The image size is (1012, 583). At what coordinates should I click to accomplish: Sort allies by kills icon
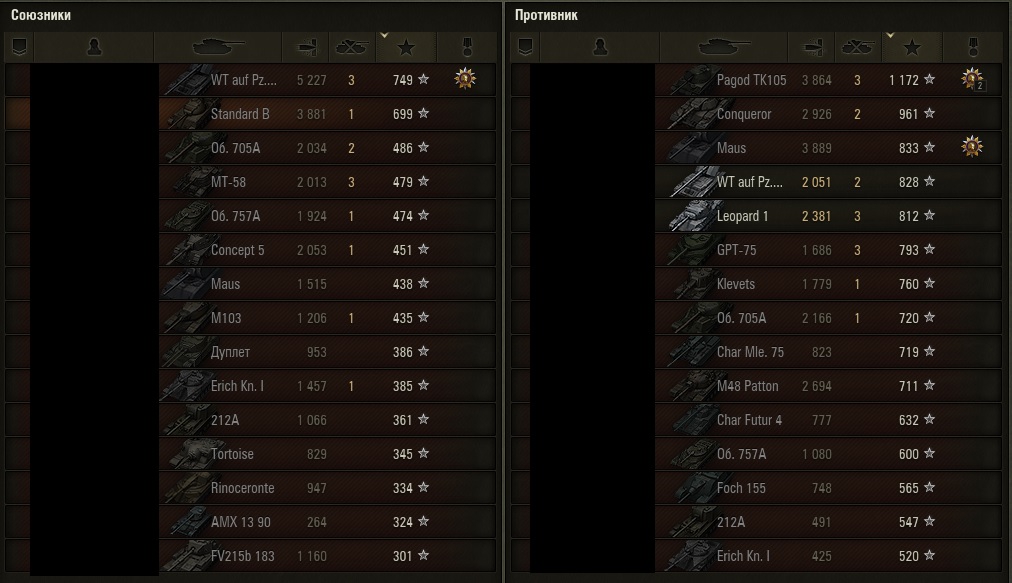click(352, 47)
